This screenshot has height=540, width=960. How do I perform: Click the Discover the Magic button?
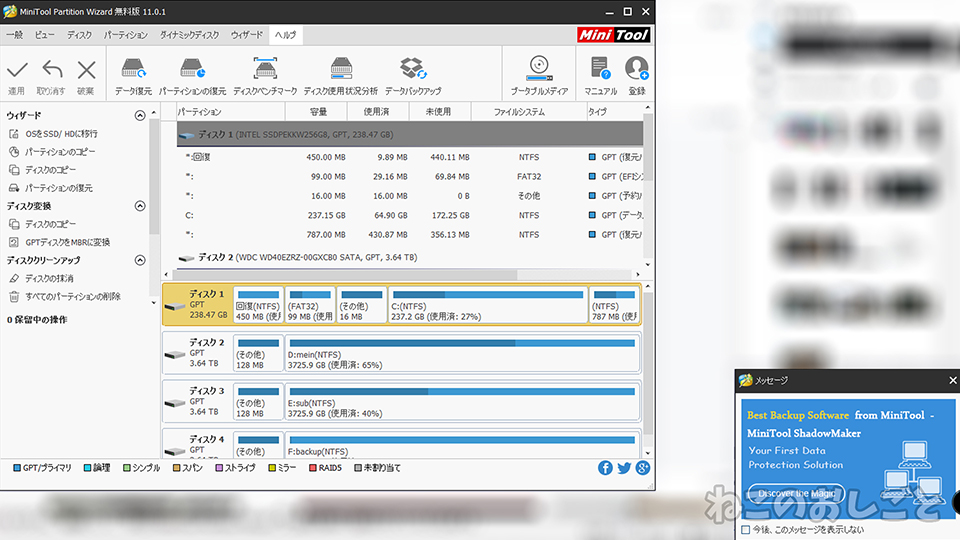[x=797, y=493]
